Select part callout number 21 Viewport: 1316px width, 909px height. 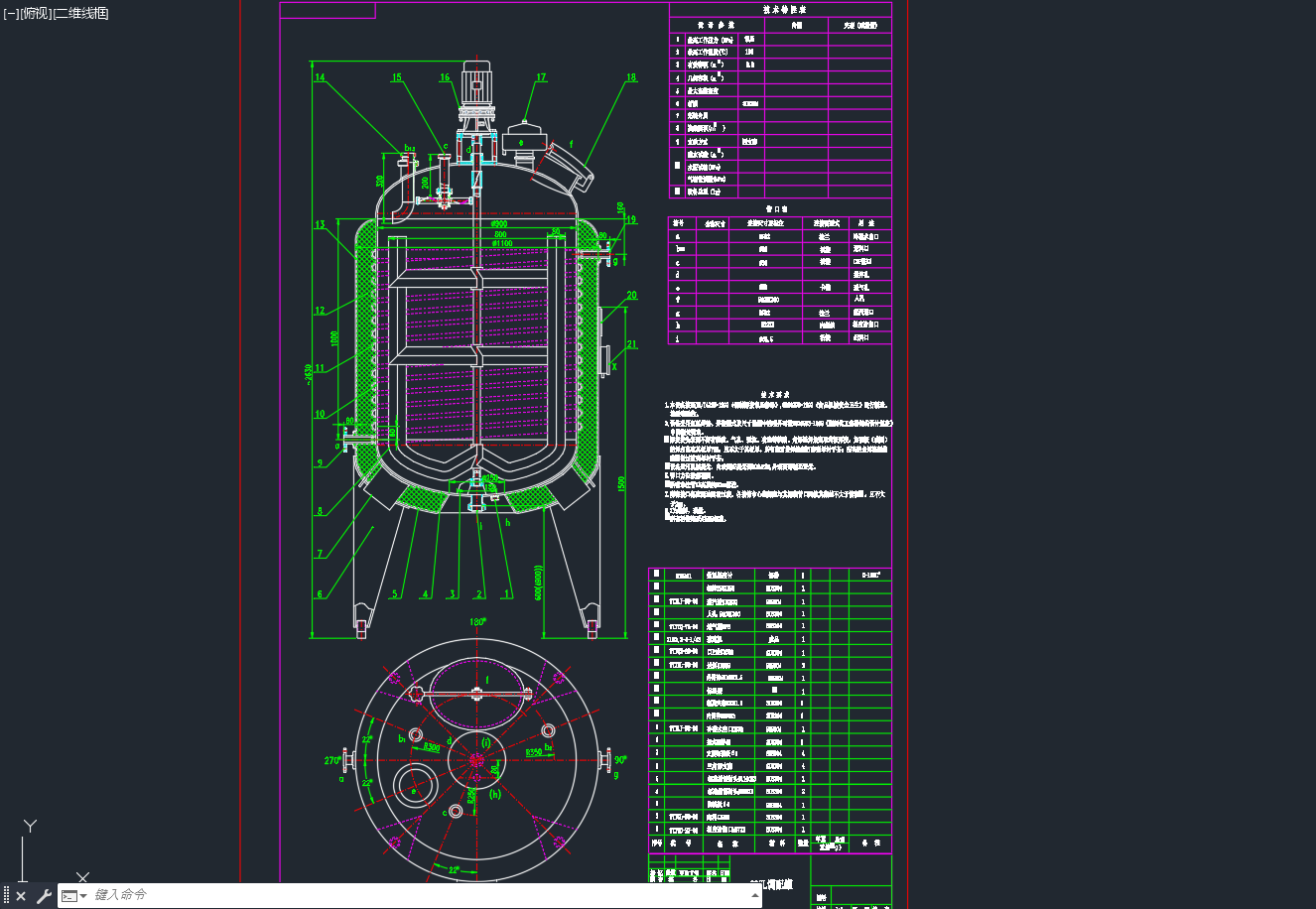coord(631,345)
